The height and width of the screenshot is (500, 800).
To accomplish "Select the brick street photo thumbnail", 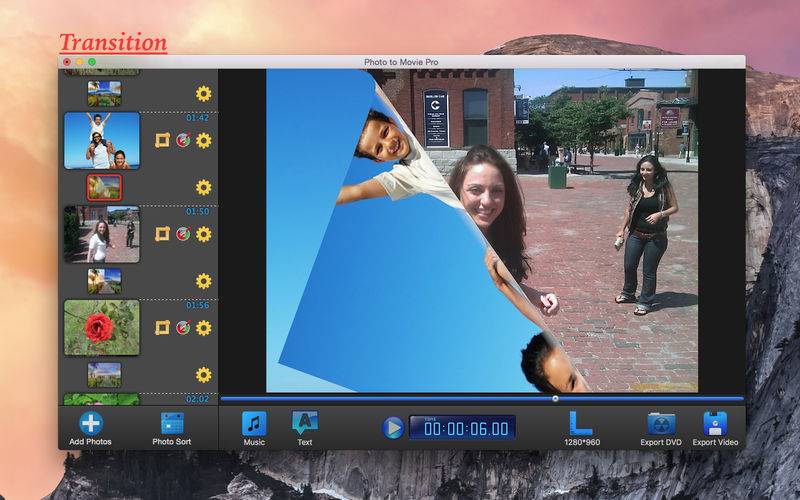I will (102, 234).
